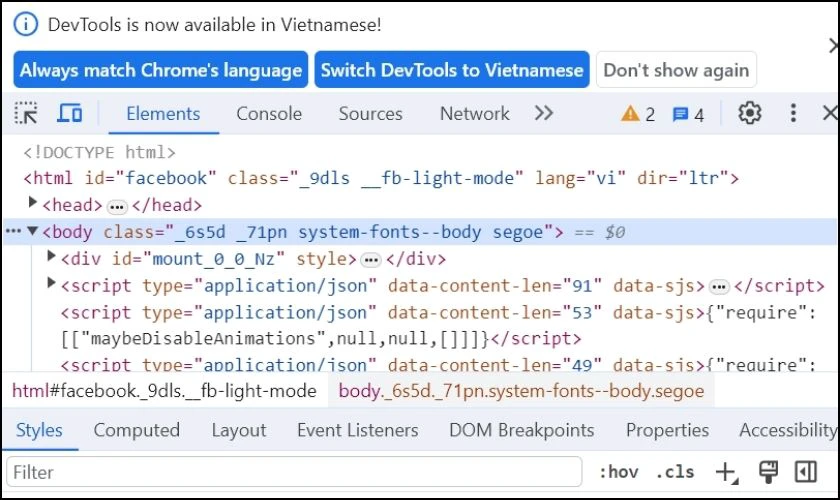The height and width of the screenshot is (500, 840).
Task: Open the Properties subtab
Action: coord(668,430)
